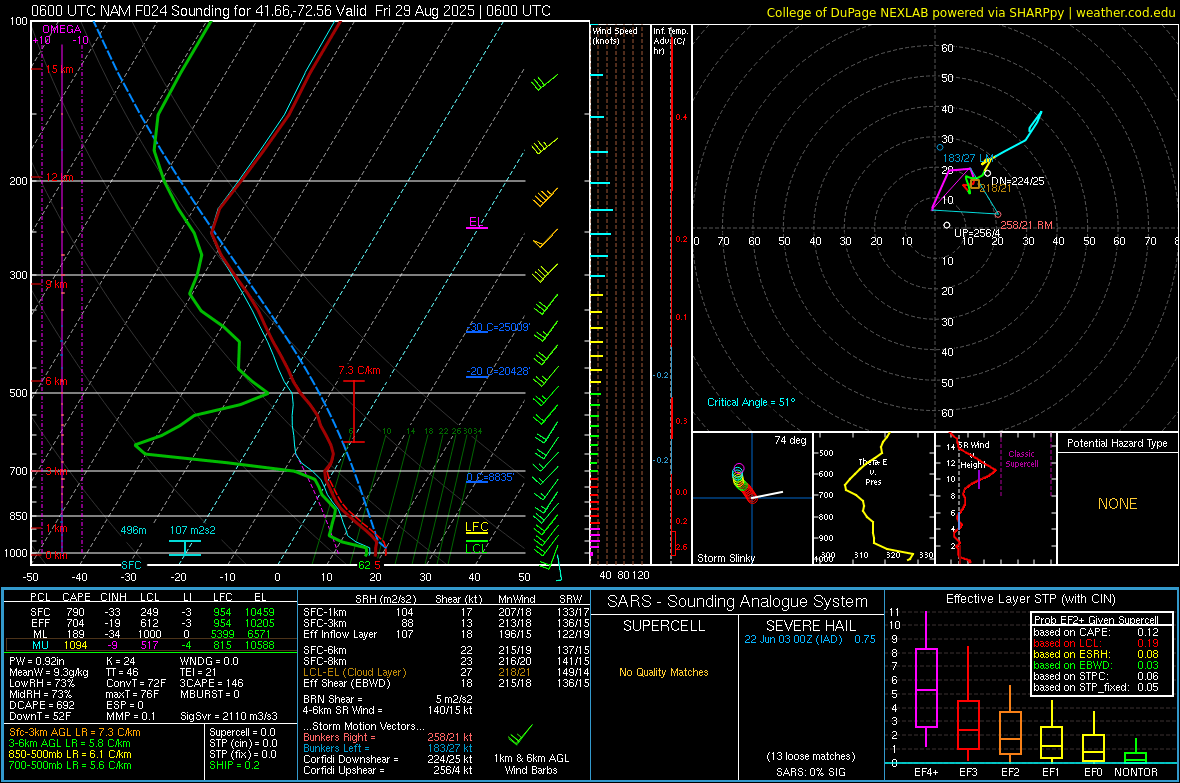Select the SFC parcel row in CAPE table
Image resolution: width=1180 pixels, height=783 pixels.
click(x=151, y=613)
